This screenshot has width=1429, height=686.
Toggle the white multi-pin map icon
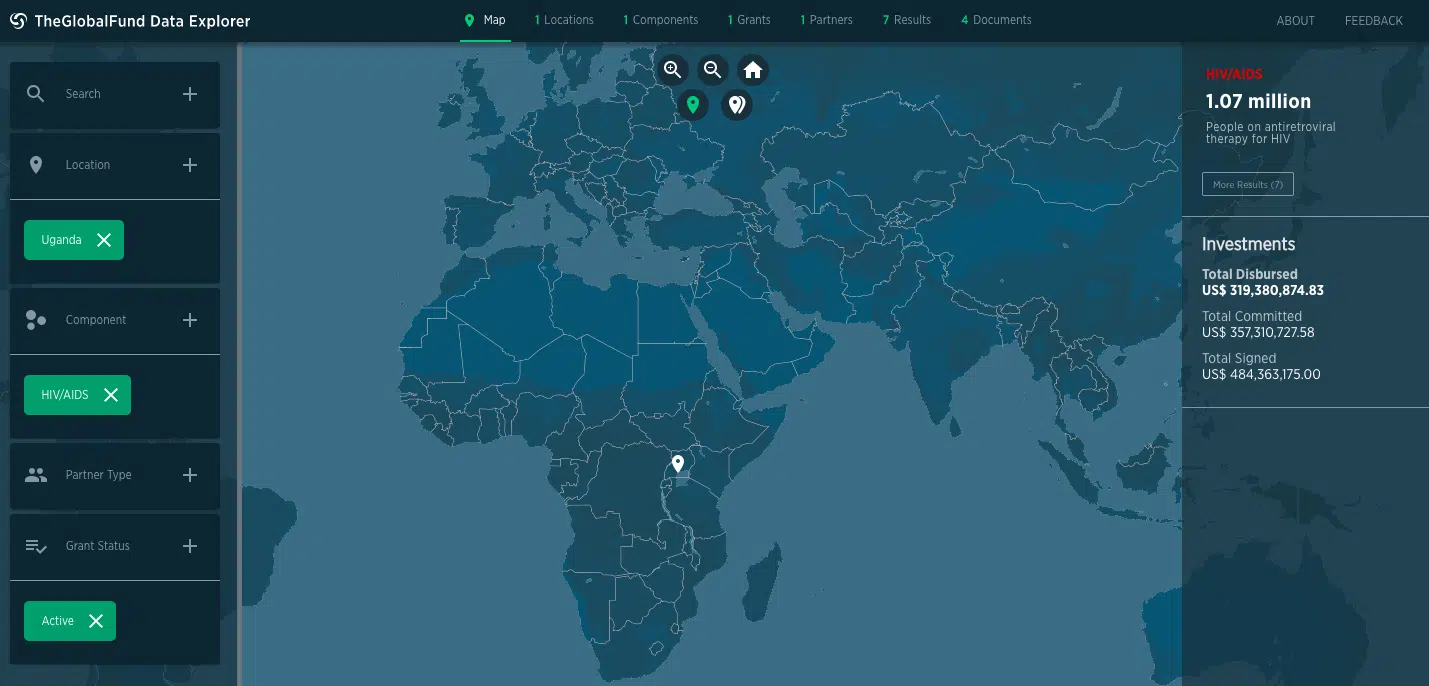pyautogui.click(x=737, y=104)
